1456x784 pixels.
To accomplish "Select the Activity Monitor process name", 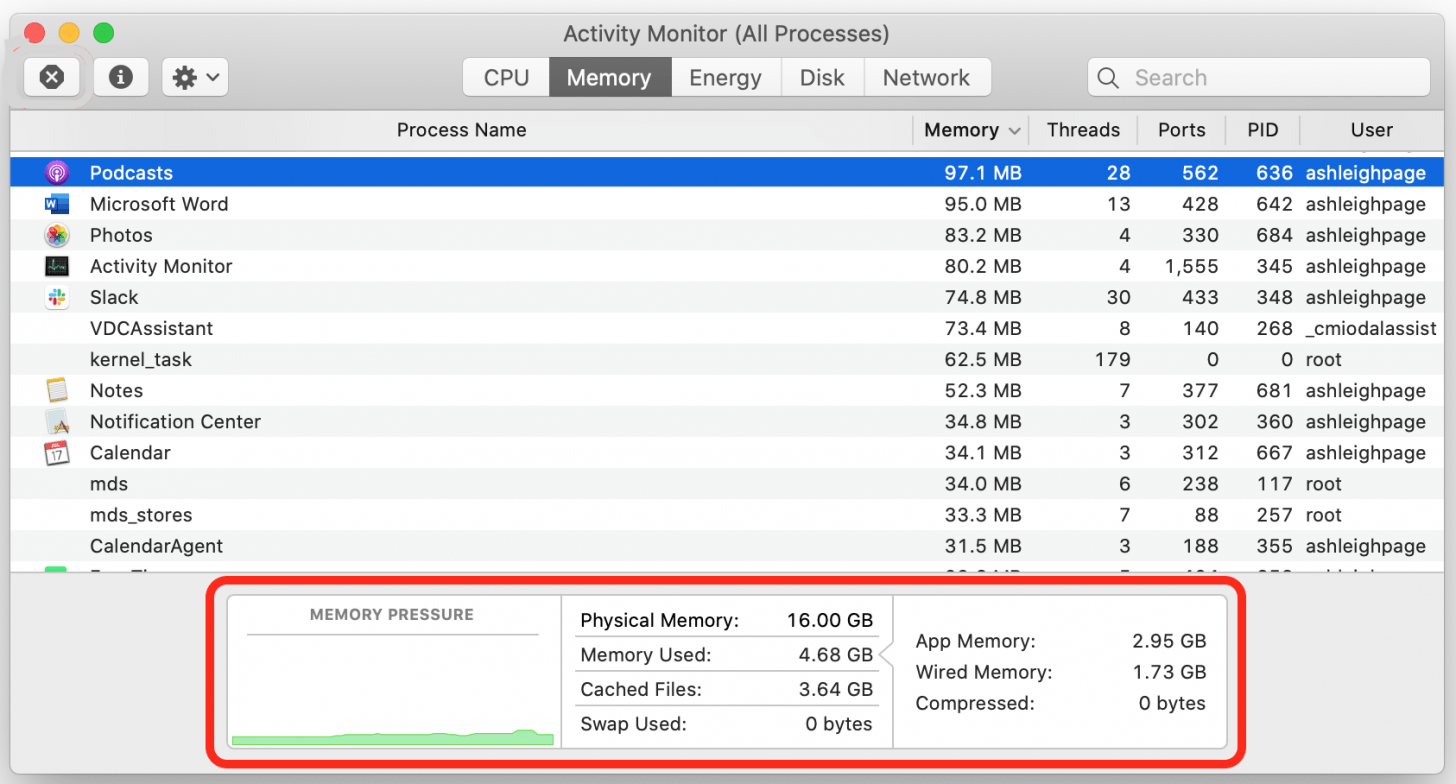I will (x=161, y=266).
